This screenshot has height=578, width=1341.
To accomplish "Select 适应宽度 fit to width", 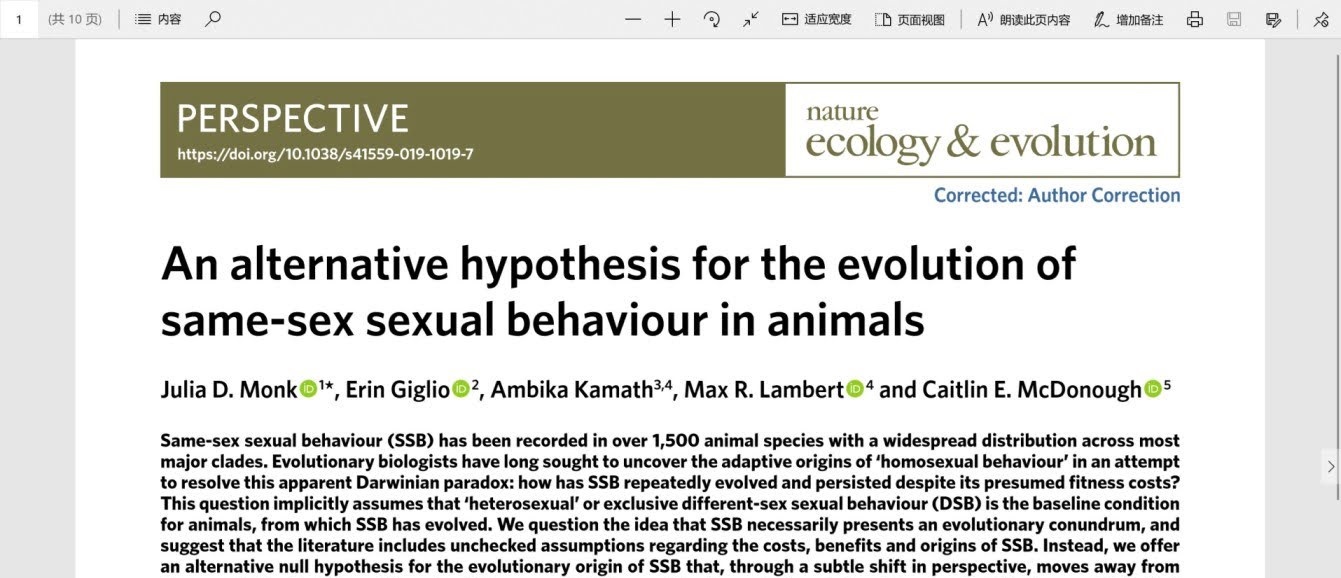I will 816,19.
